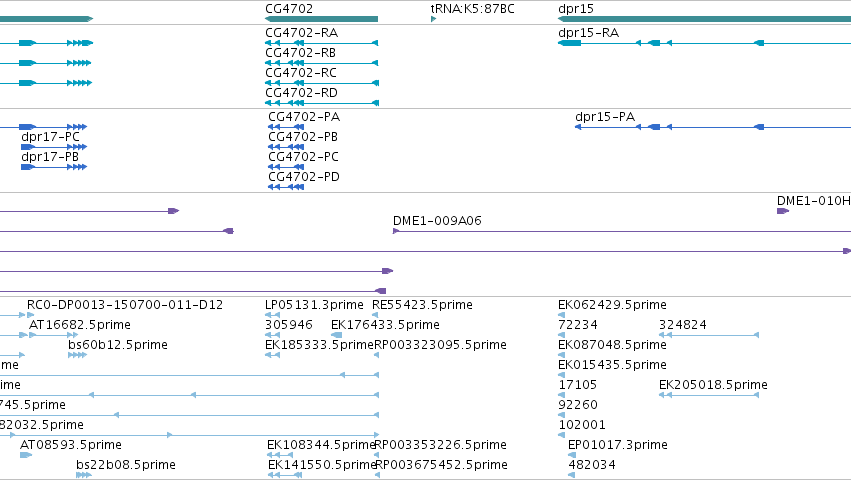Select the dpr15-PA protein label
Image resolution: width=851 pixels, height=480 pixels.
click(605, 117)
